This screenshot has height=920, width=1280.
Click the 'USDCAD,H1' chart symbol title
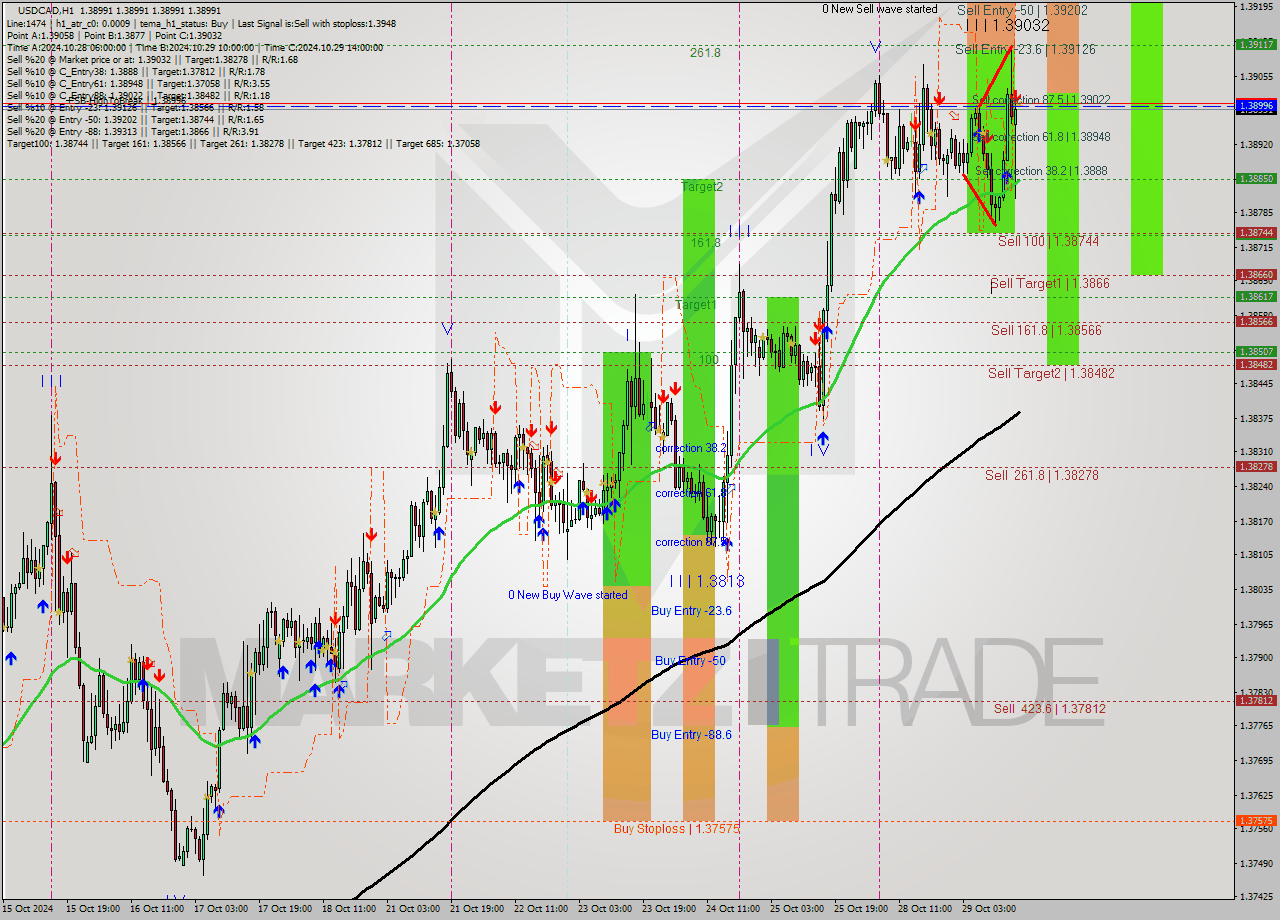(x=46, y=10)
